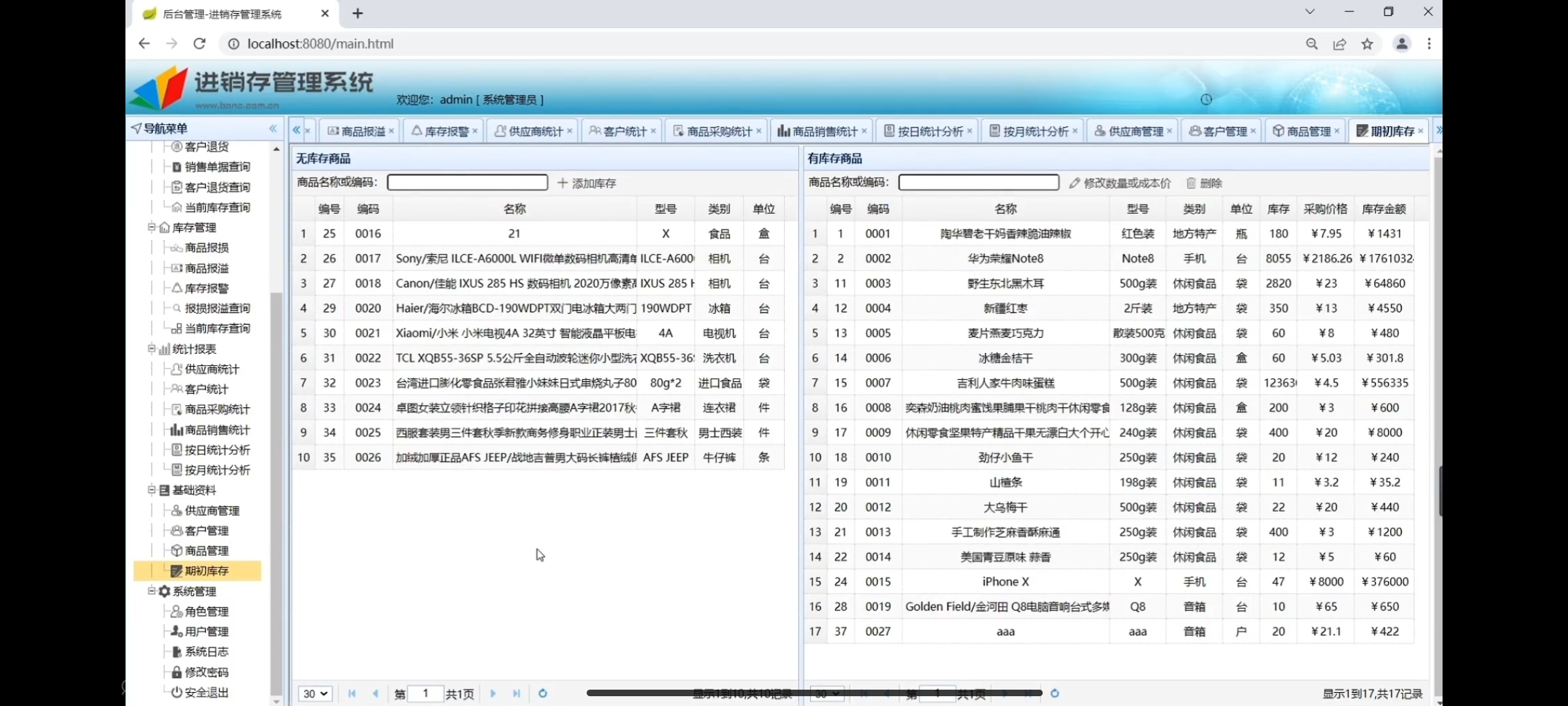Open 系统日志 in navigation tree

pos(206,652)
